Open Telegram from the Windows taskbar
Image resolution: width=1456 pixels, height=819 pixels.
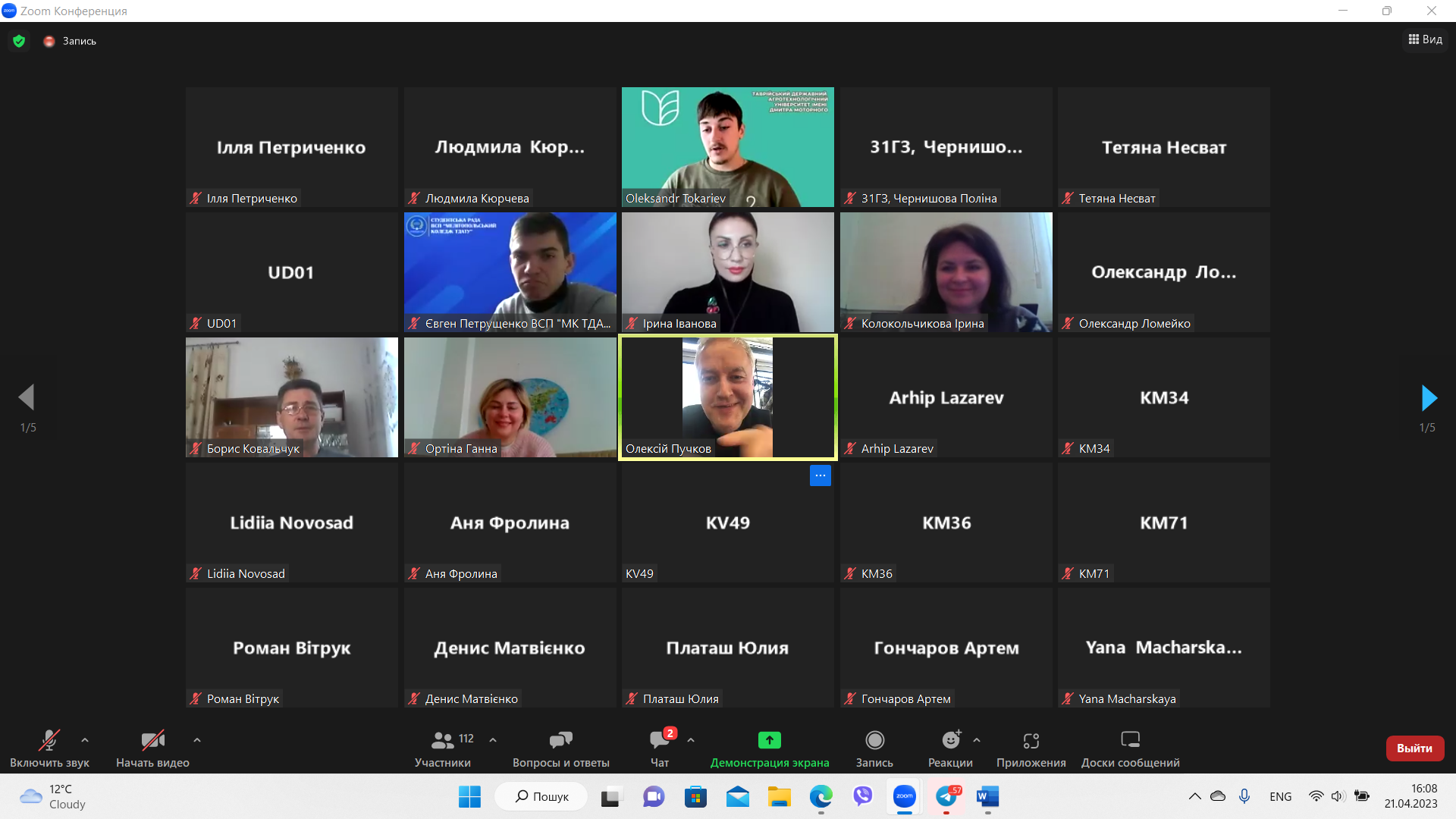point(946,796)
